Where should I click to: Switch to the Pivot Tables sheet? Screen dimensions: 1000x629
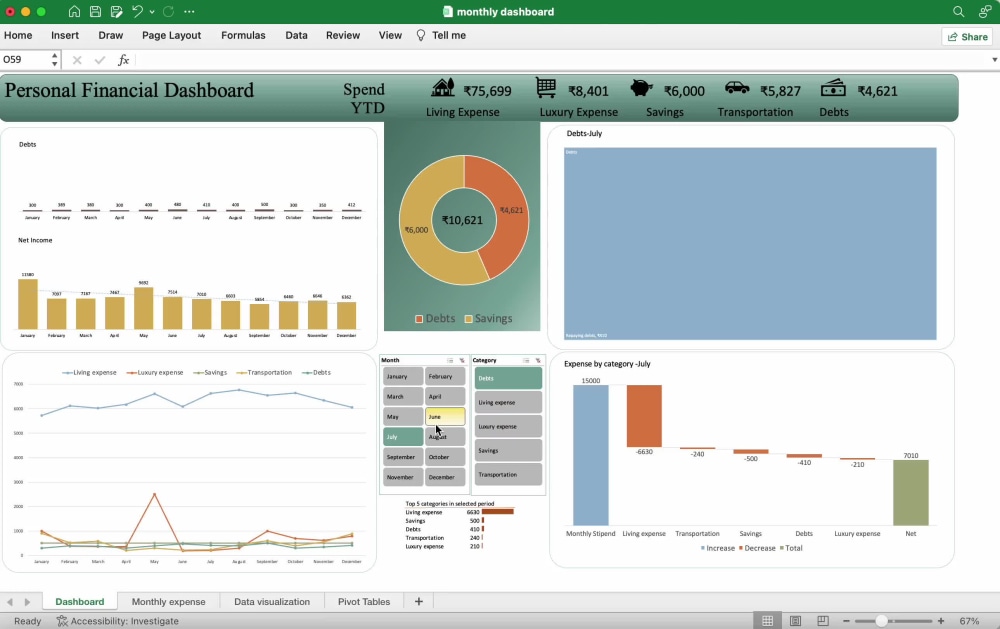pos(363,601)
